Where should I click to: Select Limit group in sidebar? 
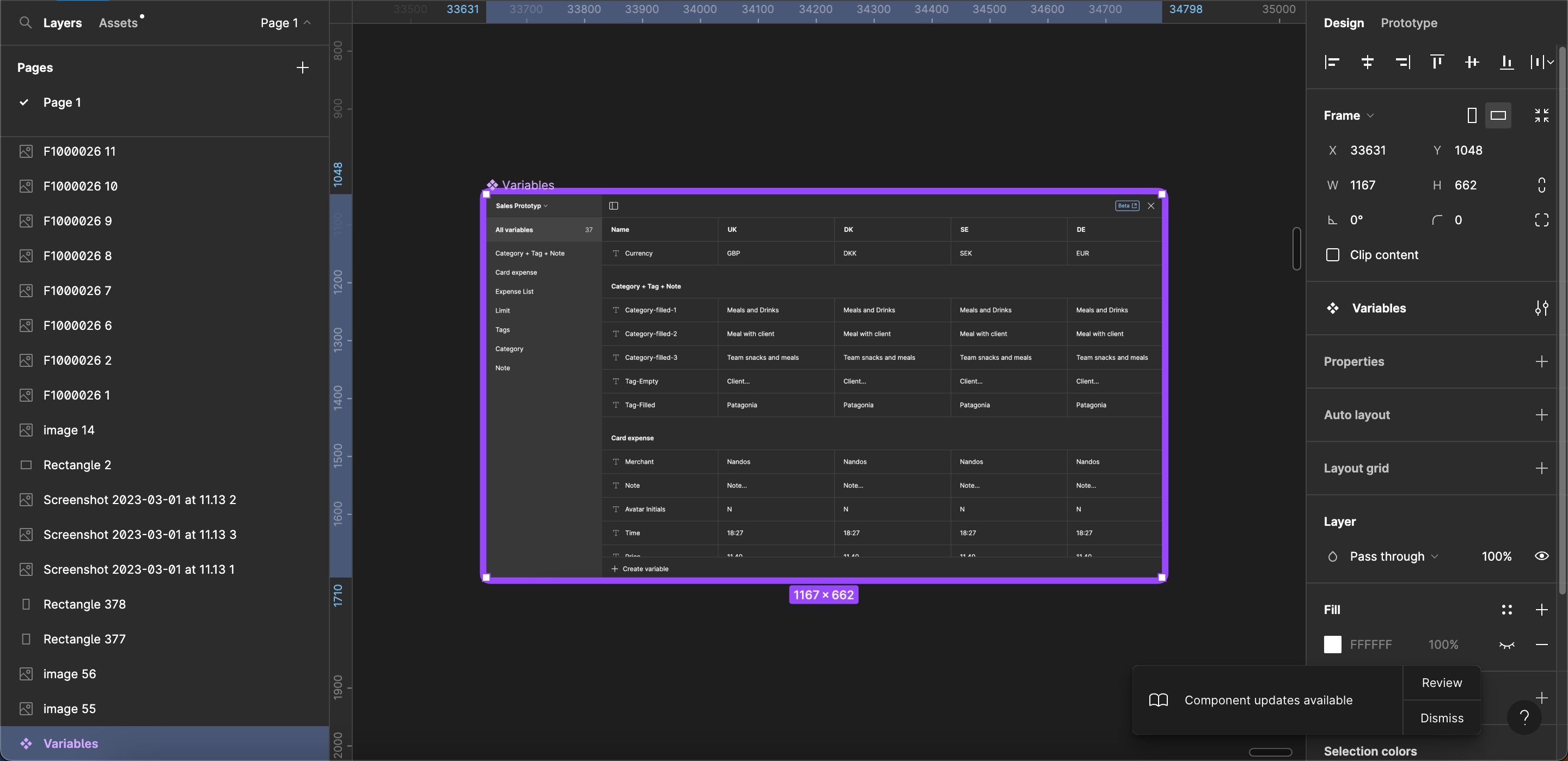[x=502, y=310]
